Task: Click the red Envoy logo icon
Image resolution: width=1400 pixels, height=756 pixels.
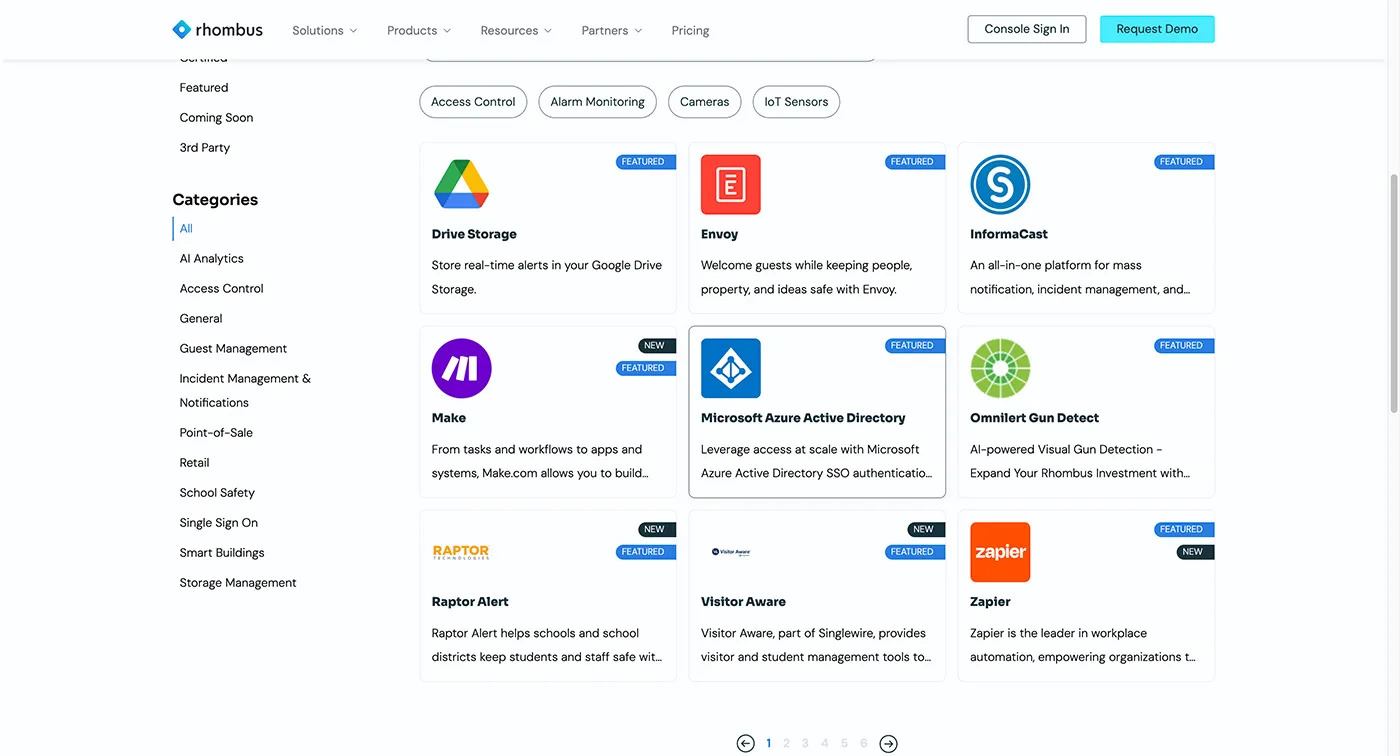Action: [x=731, y=184]
